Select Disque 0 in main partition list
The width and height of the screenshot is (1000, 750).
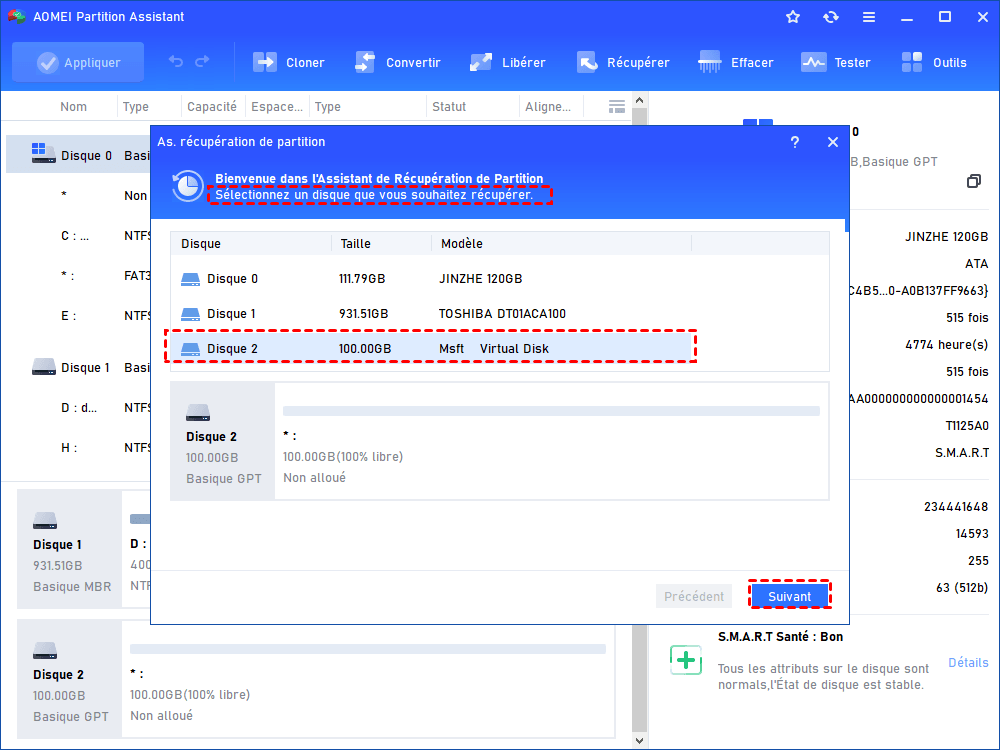[78, 155]
